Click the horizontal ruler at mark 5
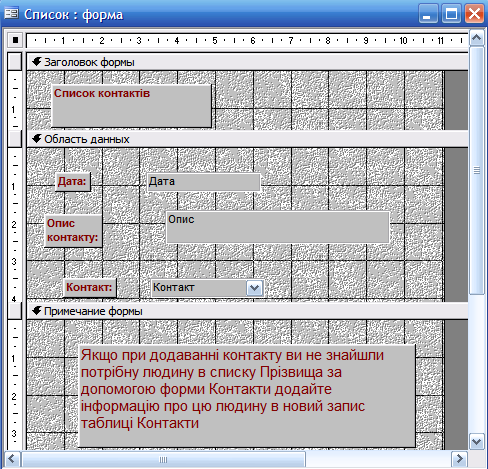 (x=215, y=41)
